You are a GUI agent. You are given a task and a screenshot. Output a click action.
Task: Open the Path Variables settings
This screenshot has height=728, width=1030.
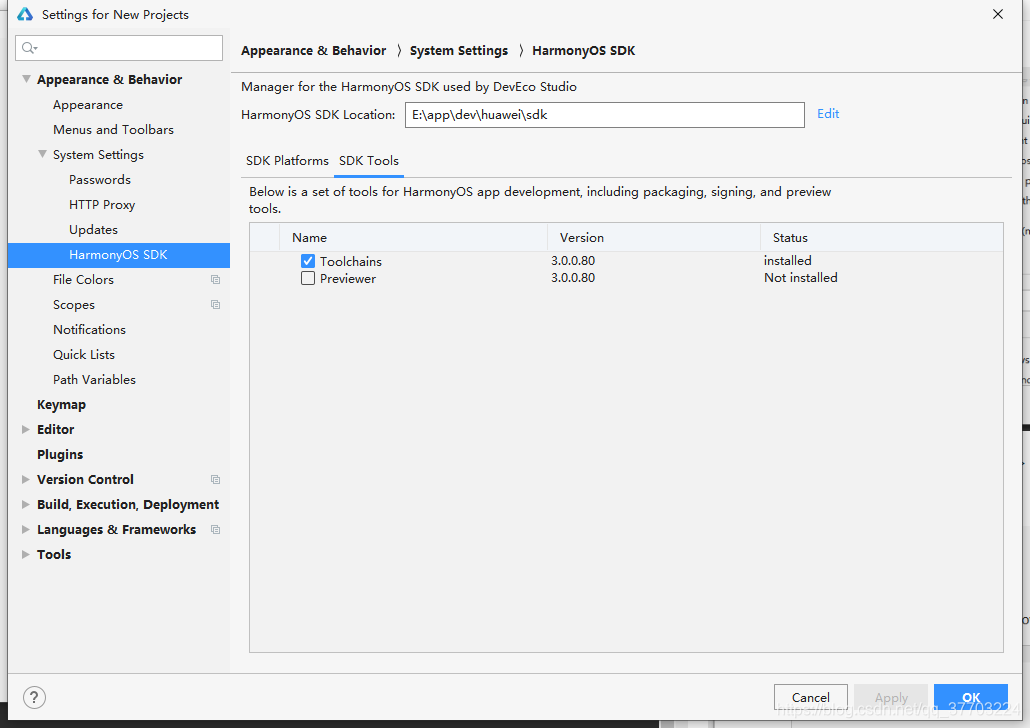pos(95,380)
